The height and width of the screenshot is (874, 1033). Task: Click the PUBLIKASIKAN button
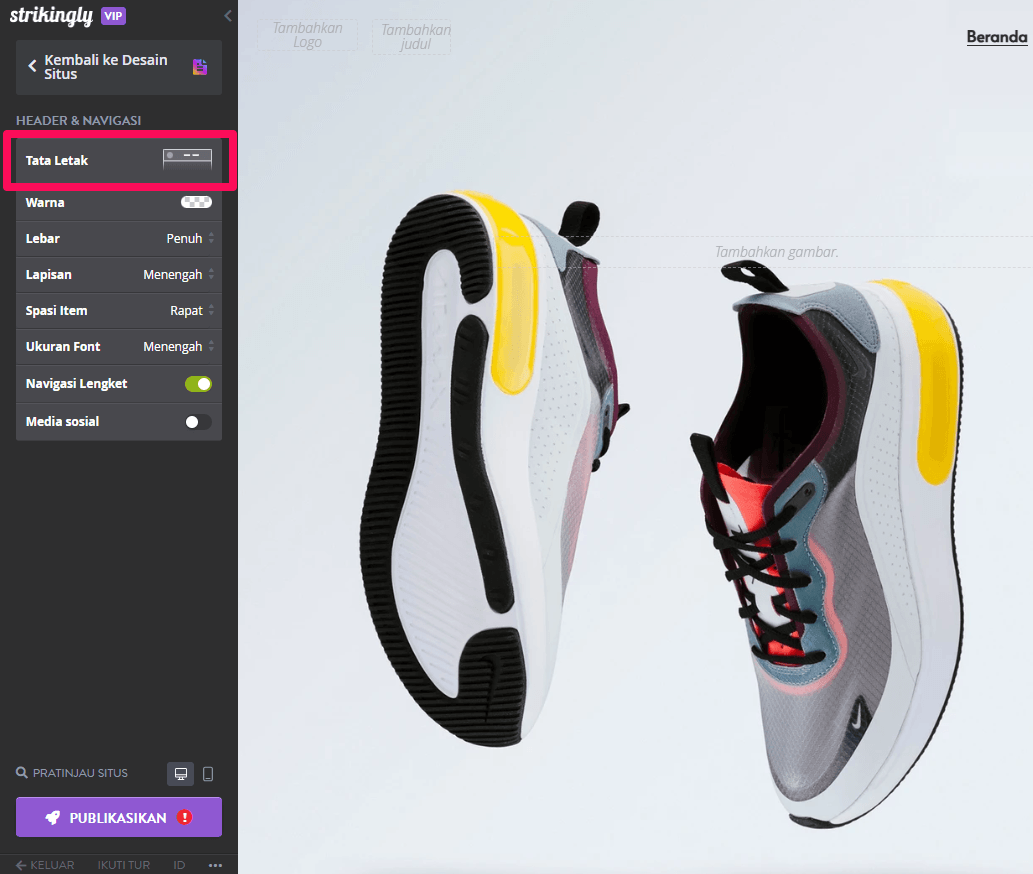coord(119,817)
